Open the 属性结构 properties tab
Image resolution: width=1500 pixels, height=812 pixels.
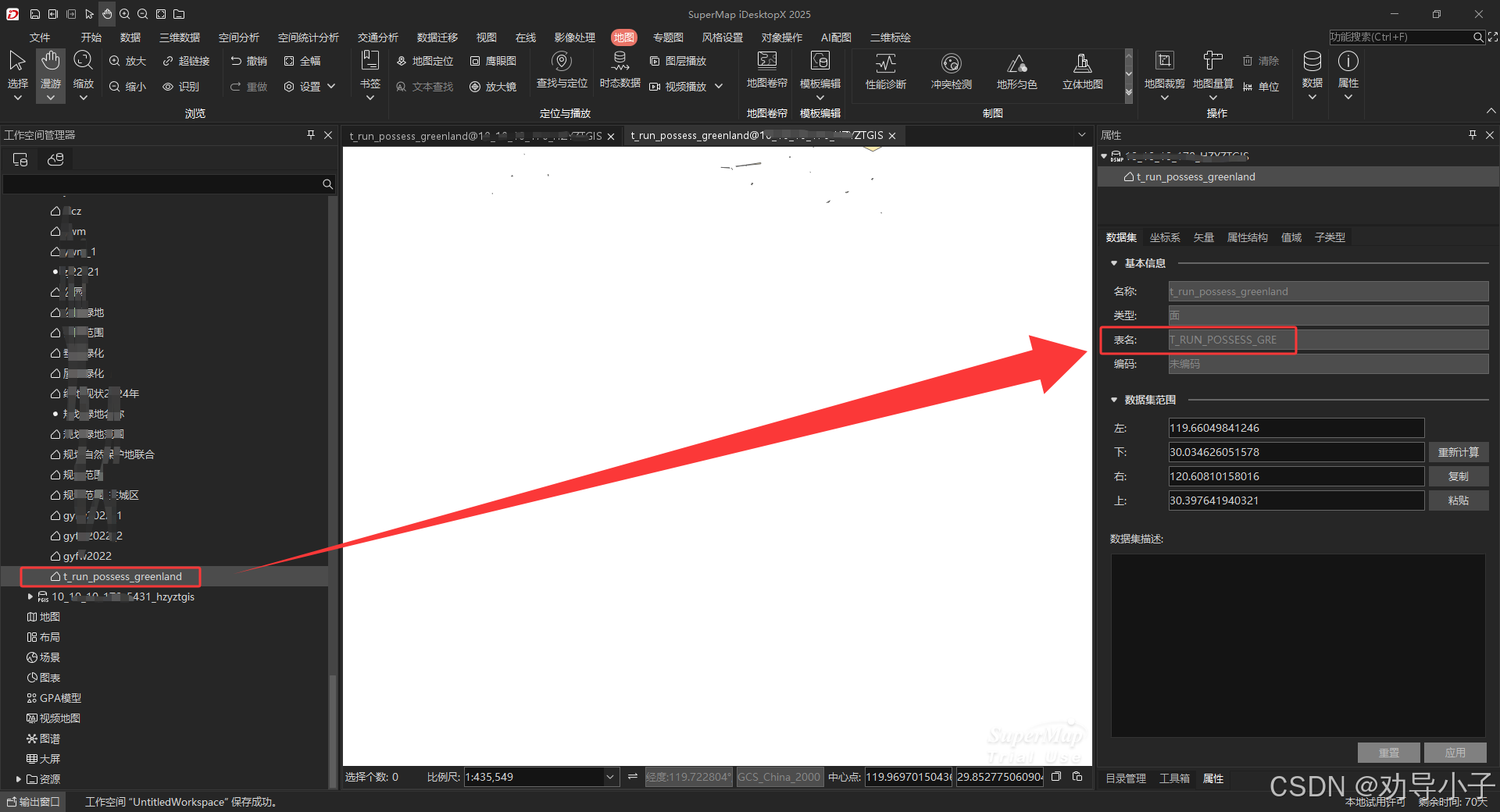(x=1247, y=237)
